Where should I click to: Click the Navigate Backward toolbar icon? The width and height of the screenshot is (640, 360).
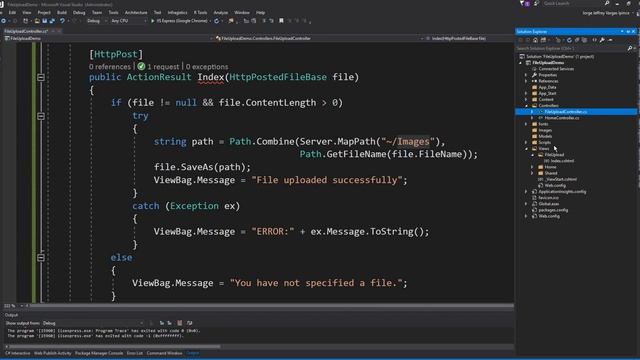tap(4, 20)
